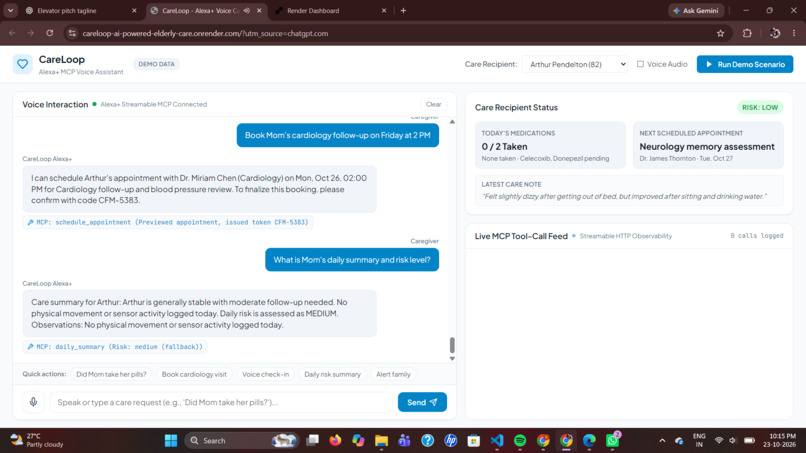Click the MCP schedule_appointment tool tag

[x=168, y=222]
